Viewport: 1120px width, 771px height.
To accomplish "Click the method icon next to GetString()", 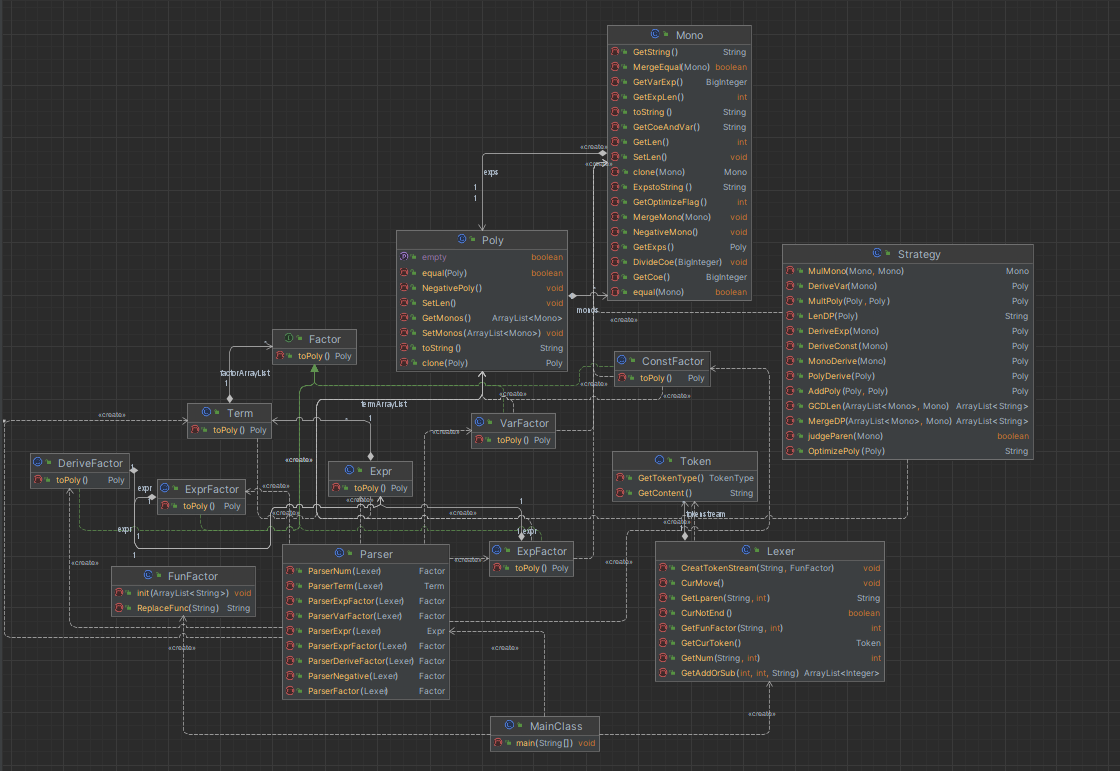I will point(616,52).
